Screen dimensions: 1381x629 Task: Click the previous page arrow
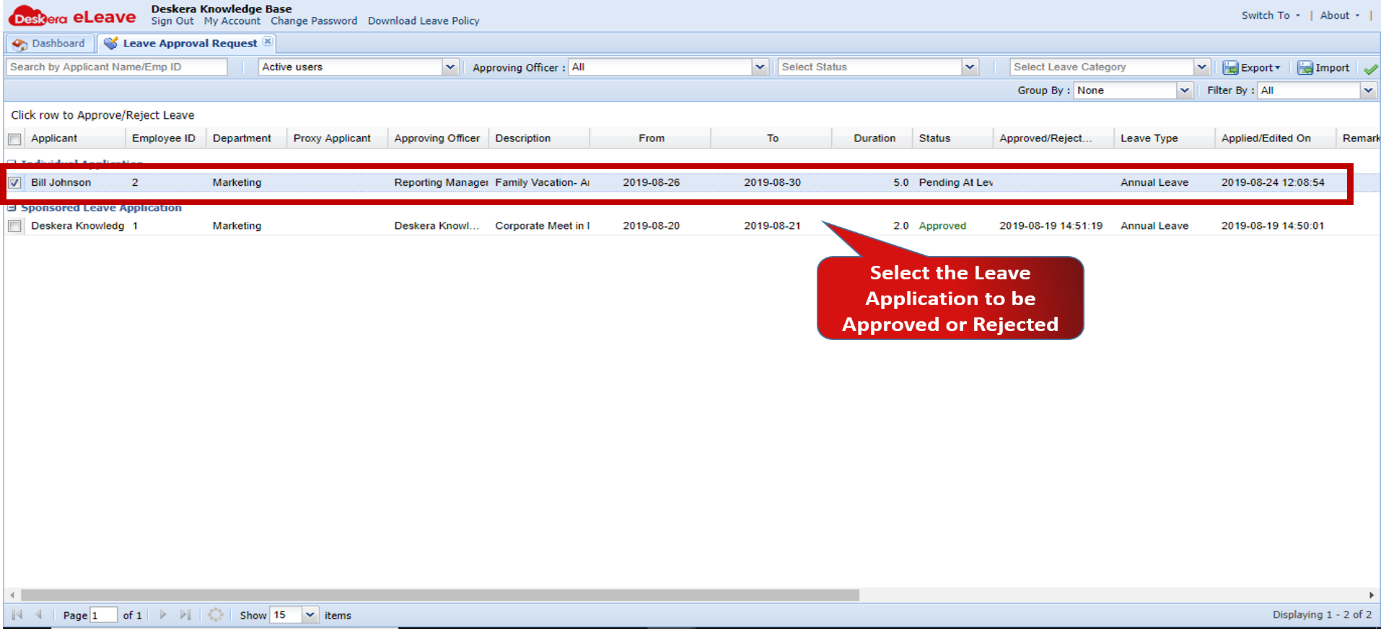point(40,615)
